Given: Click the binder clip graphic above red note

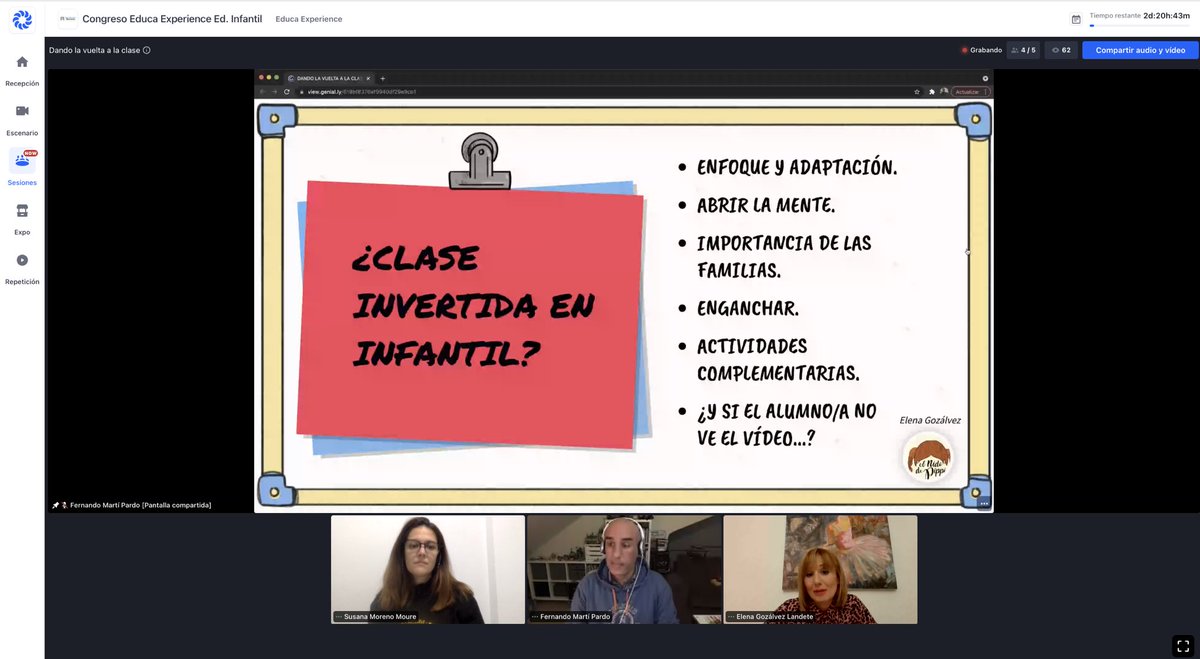Looking at the screenshot, I should point(481,162).
